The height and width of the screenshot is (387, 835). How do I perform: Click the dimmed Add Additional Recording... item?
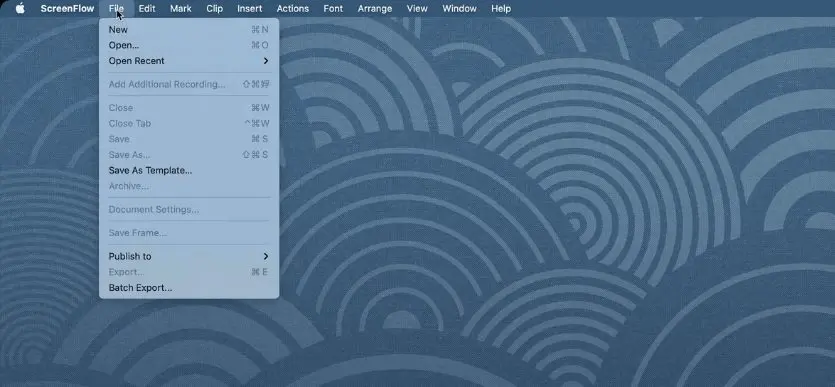pyautogui.click(x=189, y=84)
